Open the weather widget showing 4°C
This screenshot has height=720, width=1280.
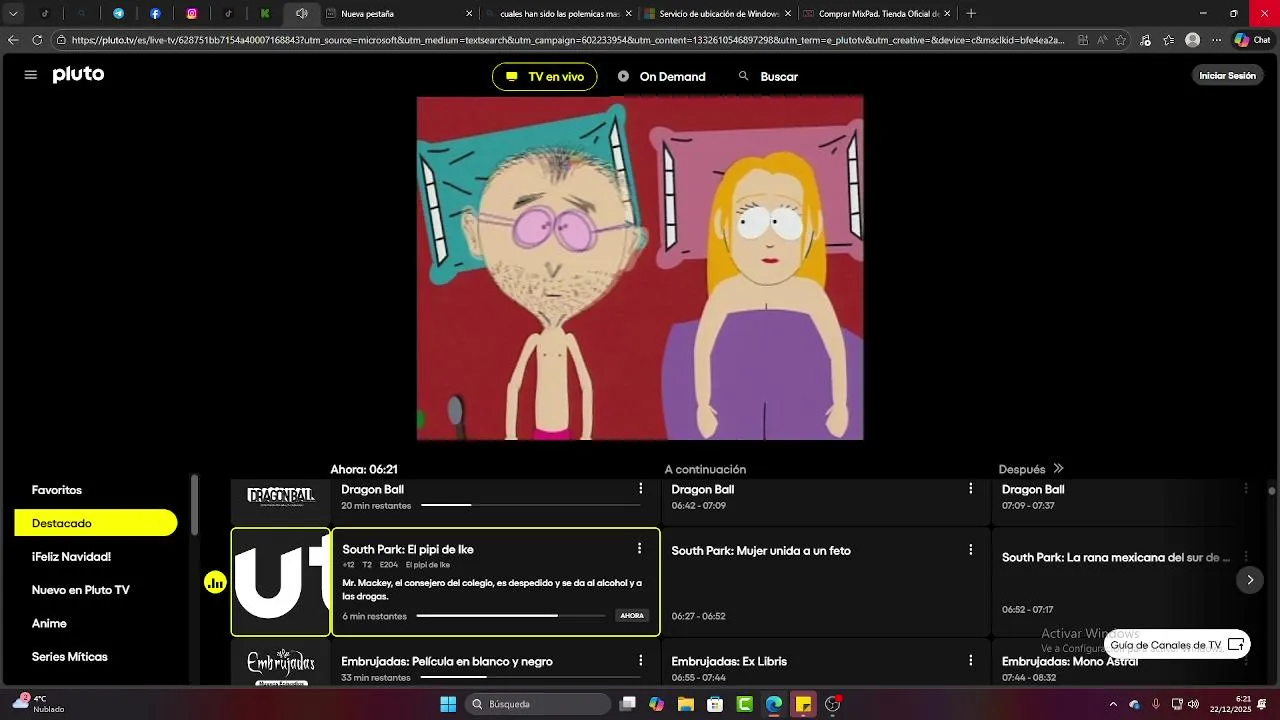(38, 704)
